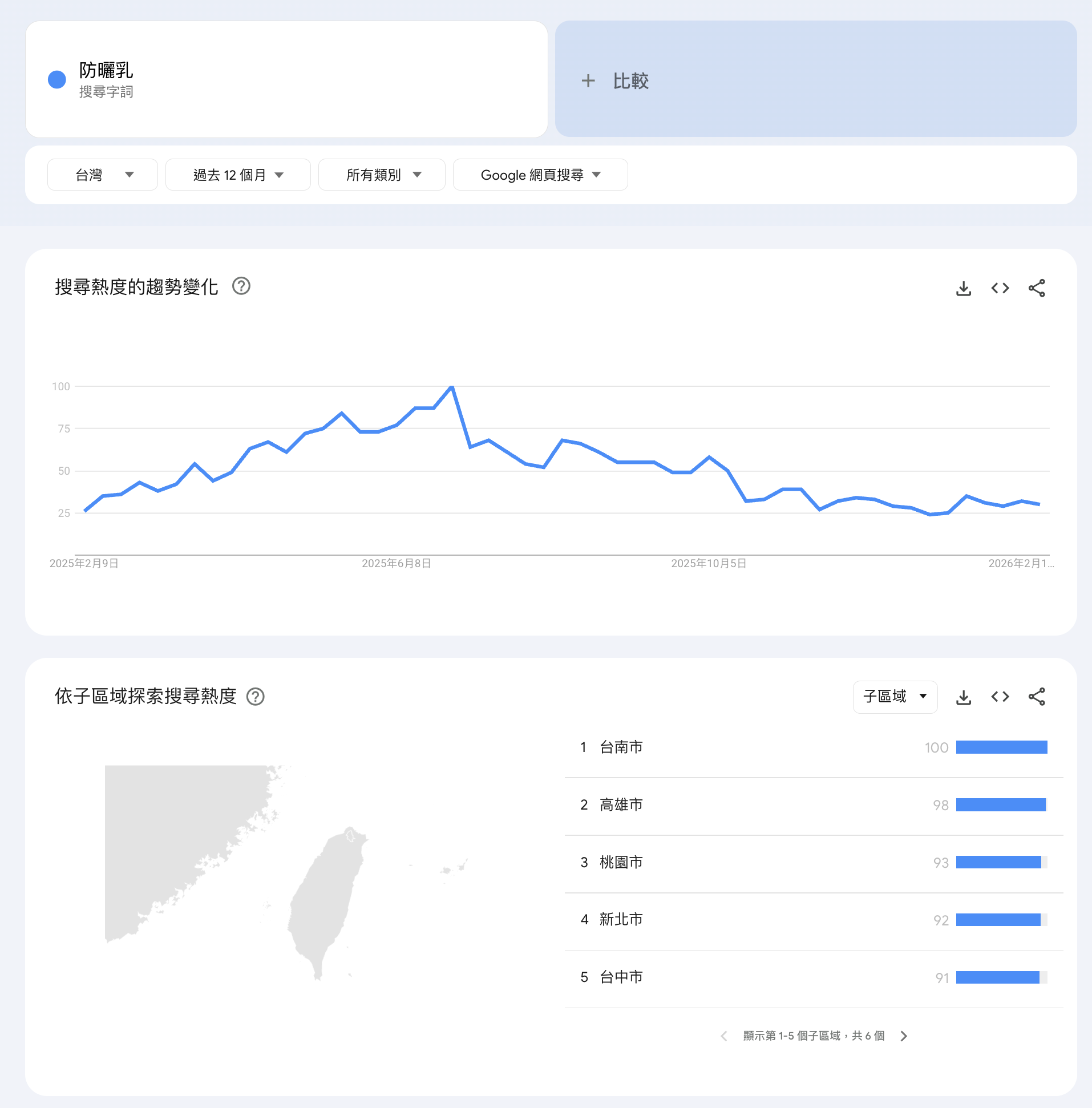Edit the 防曬乳 search term

point(106,71)
